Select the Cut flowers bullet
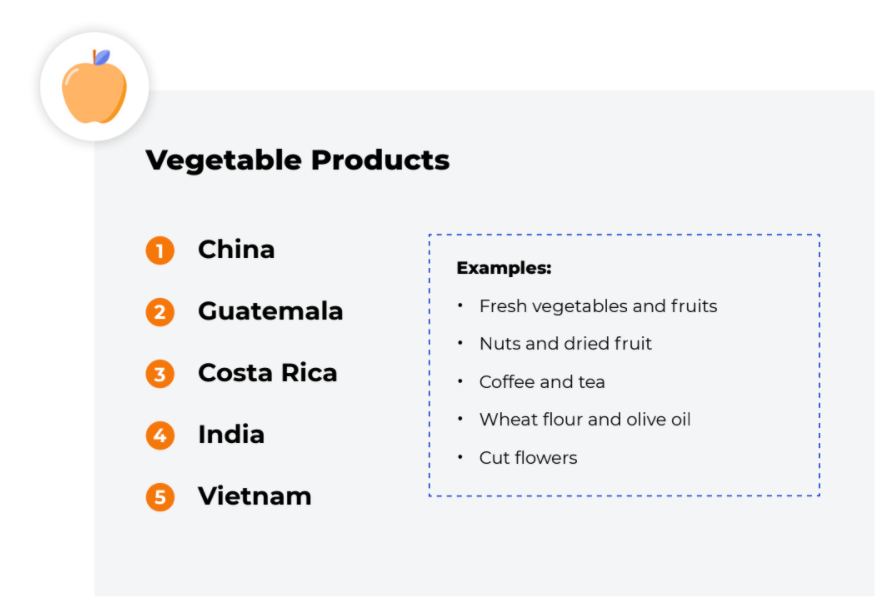Image resolution: width=888 pixels, height=612 pixels. pyautogui.click(x=528, y=458)
